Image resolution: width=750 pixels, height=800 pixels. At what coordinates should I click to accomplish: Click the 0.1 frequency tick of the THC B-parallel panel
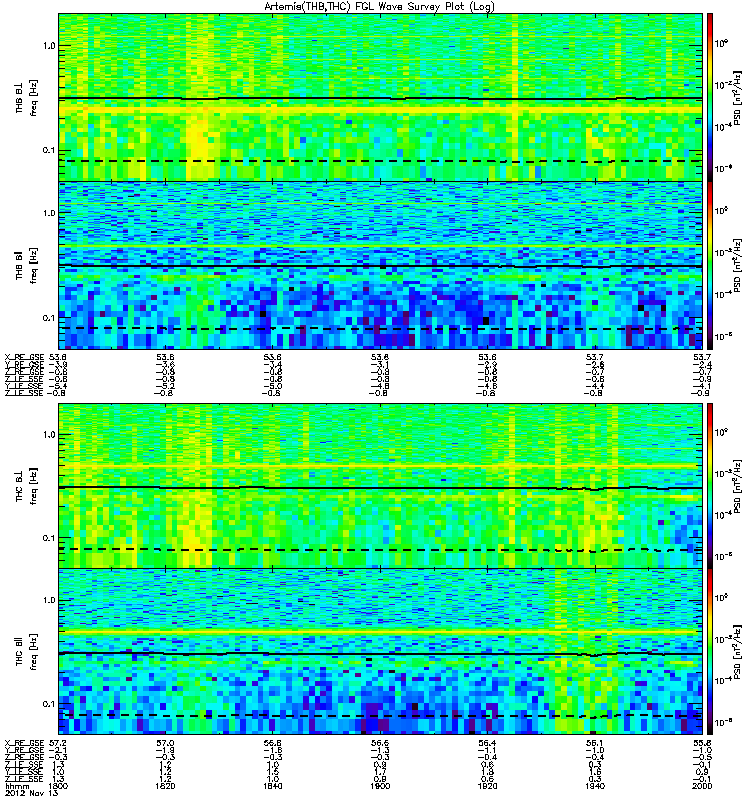pyautogui.click(x=49, y=704)
